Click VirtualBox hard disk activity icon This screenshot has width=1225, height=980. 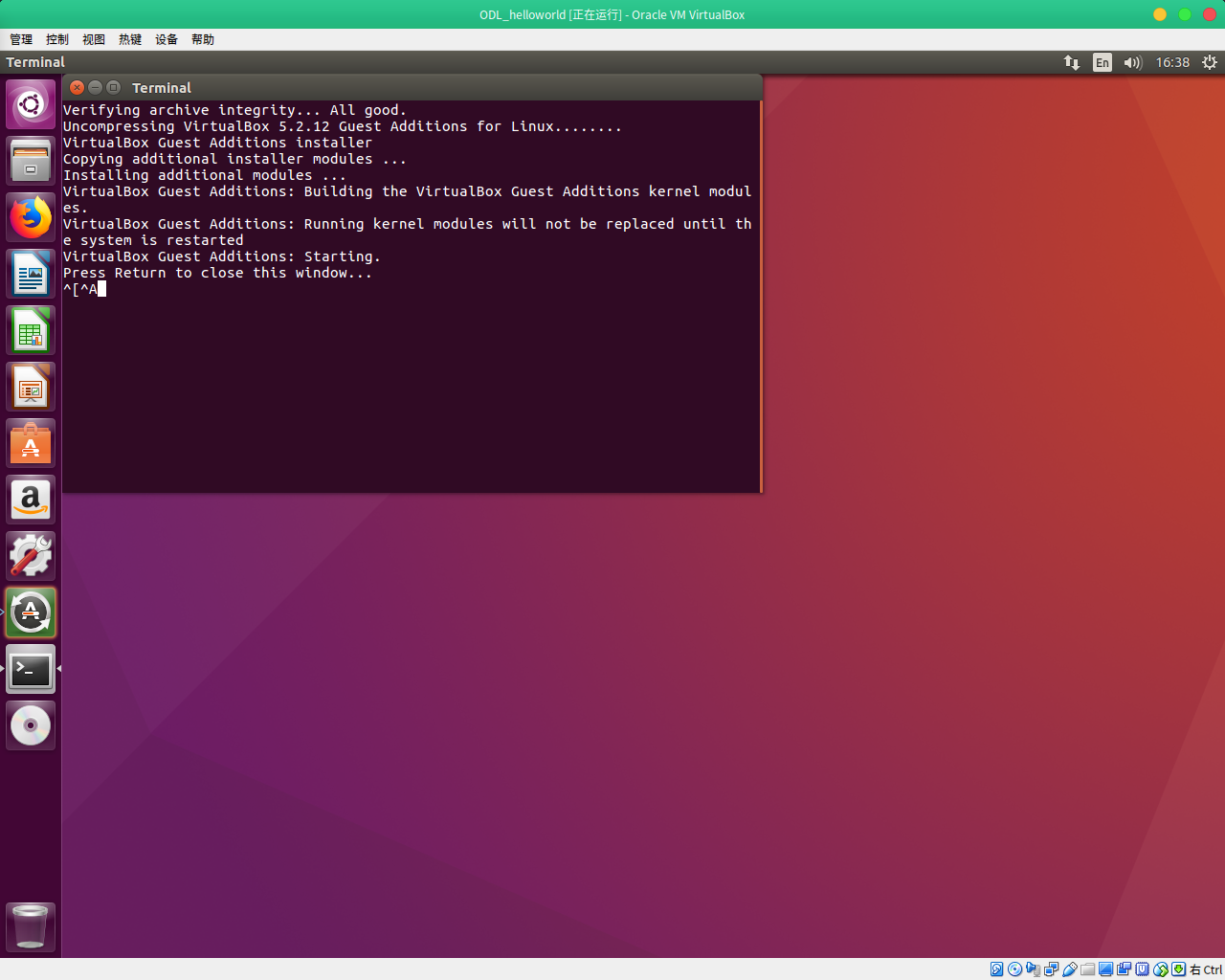(996, 969)
